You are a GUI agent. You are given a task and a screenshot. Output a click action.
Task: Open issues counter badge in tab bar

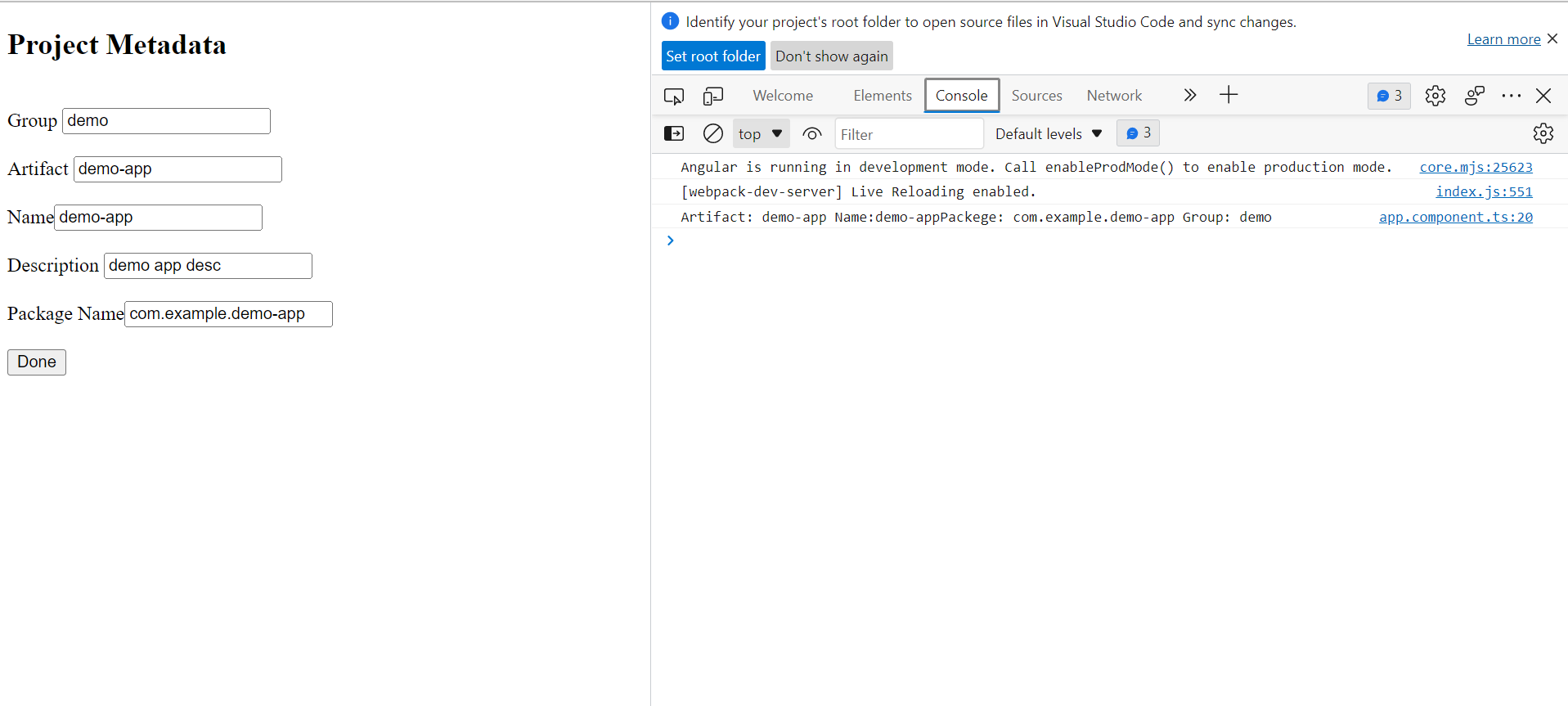[1389, 96]
